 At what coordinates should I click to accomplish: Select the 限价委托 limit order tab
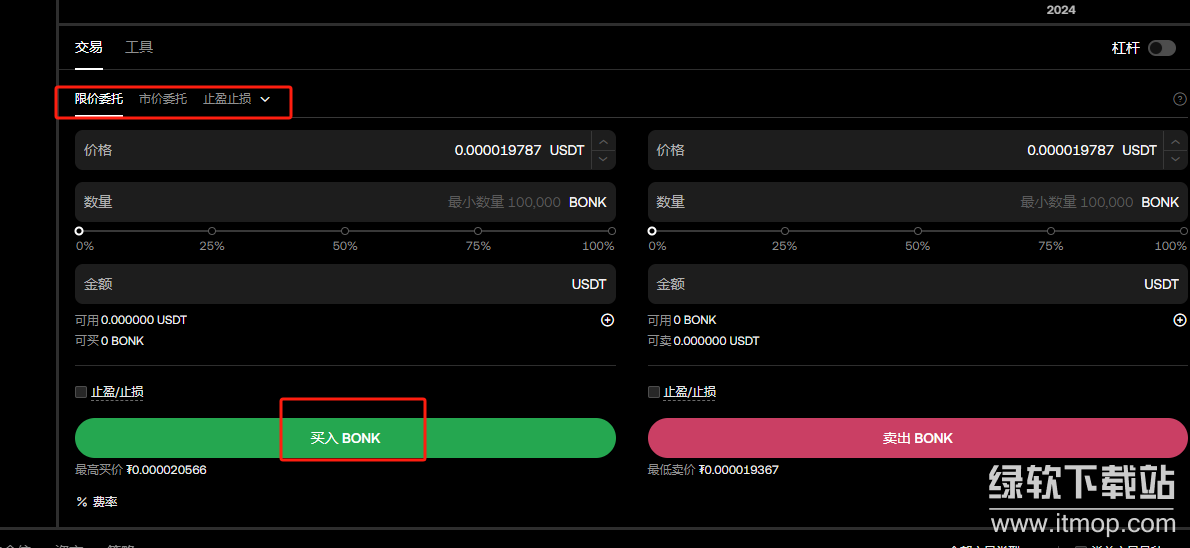click(x=99, y=99)
